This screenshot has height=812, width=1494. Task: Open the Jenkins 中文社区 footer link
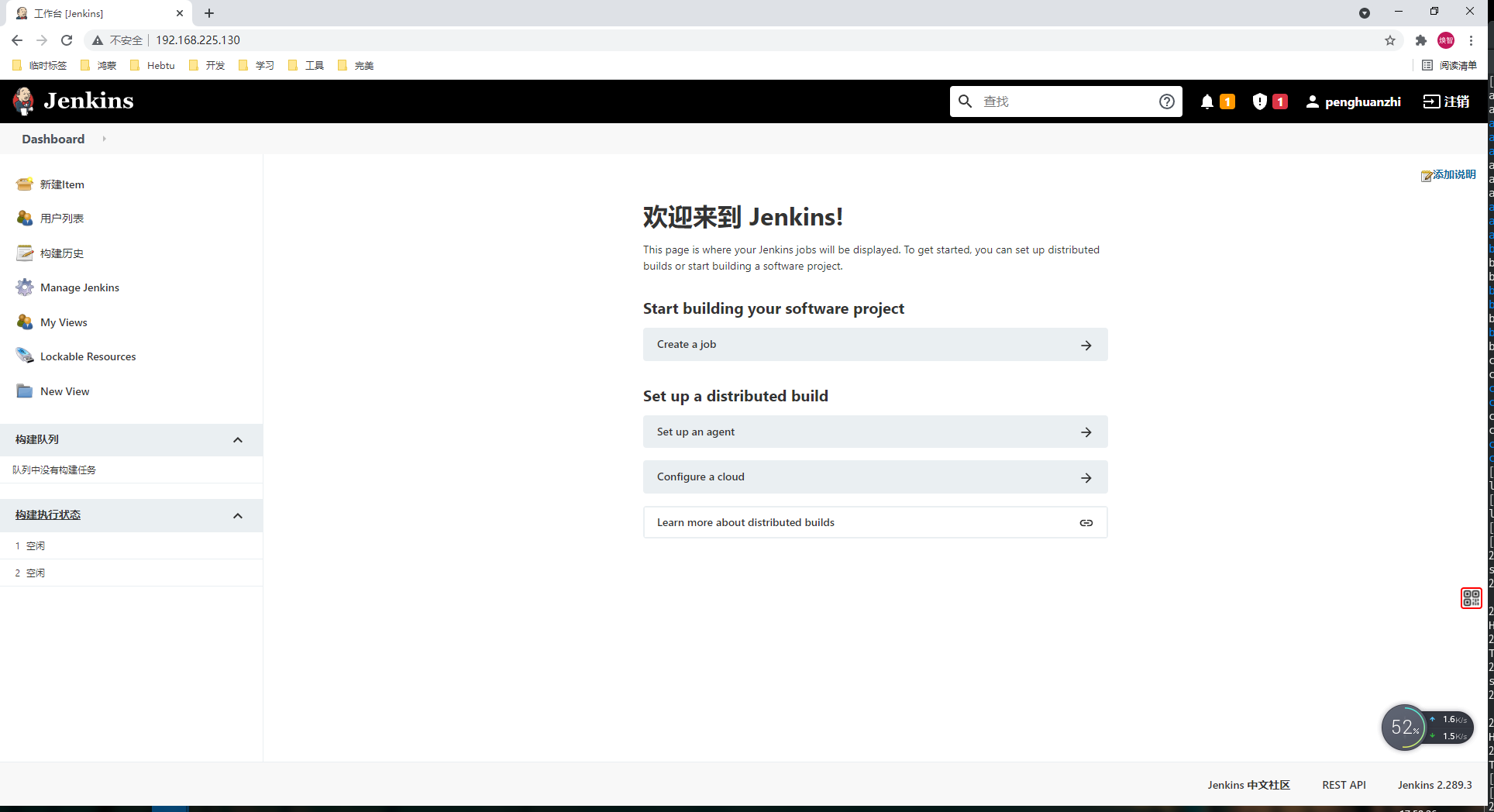tap(1248, 785)
